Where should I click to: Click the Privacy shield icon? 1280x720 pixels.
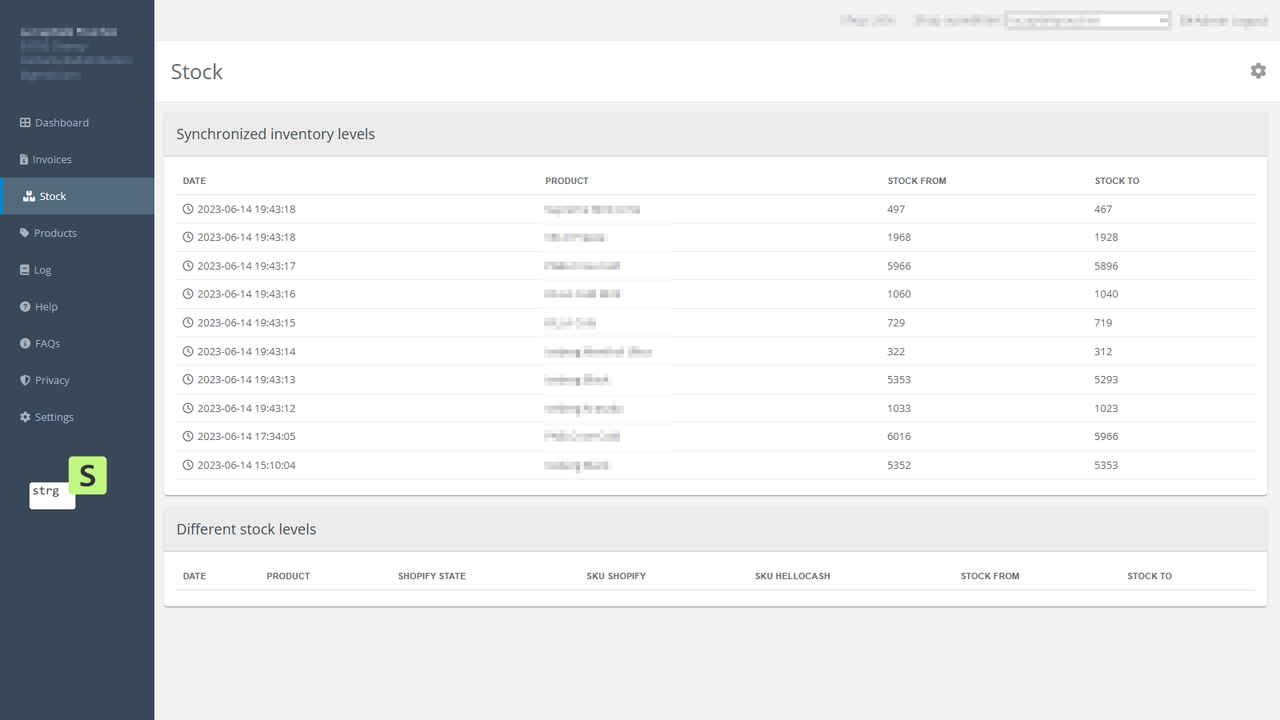click(x=23, y=380)
